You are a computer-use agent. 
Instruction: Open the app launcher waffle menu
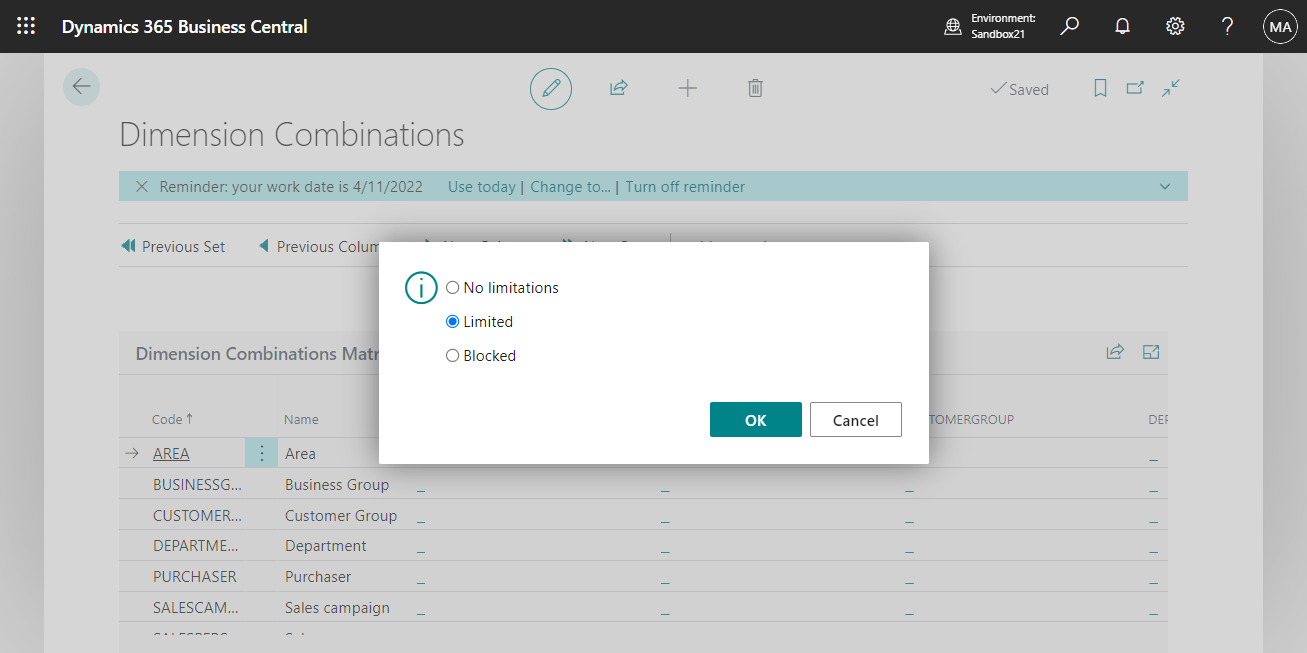pos(26,26)
